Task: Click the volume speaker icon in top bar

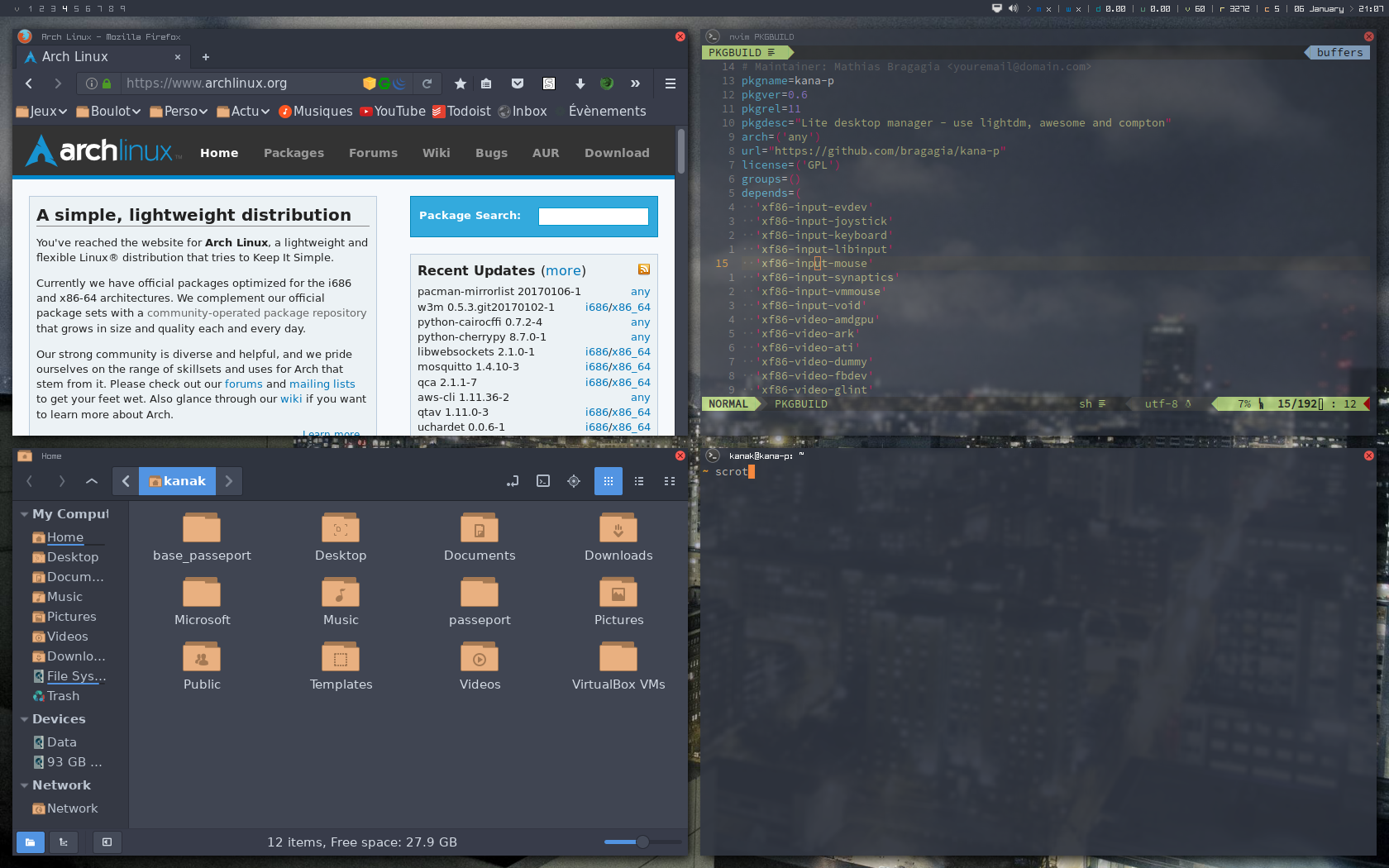Action: point(1014,8)
